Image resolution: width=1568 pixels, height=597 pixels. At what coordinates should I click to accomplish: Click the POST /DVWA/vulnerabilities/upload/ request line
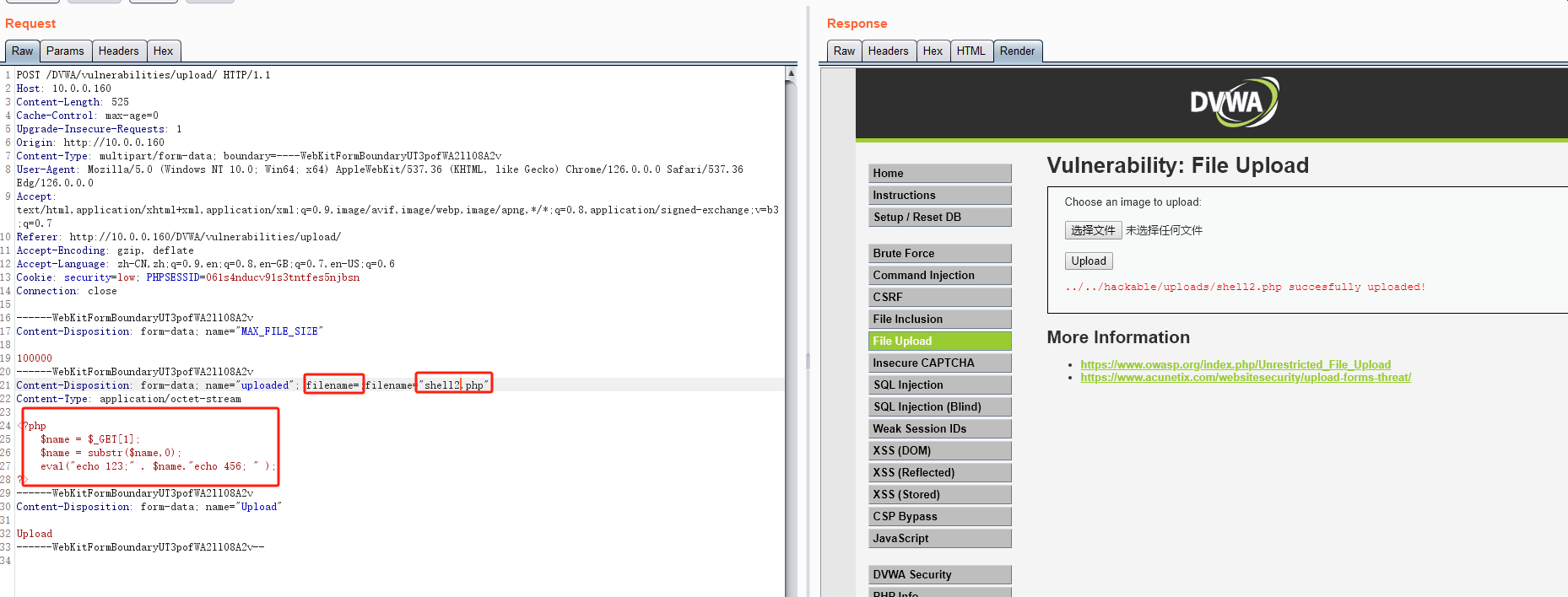pos(143,75)
